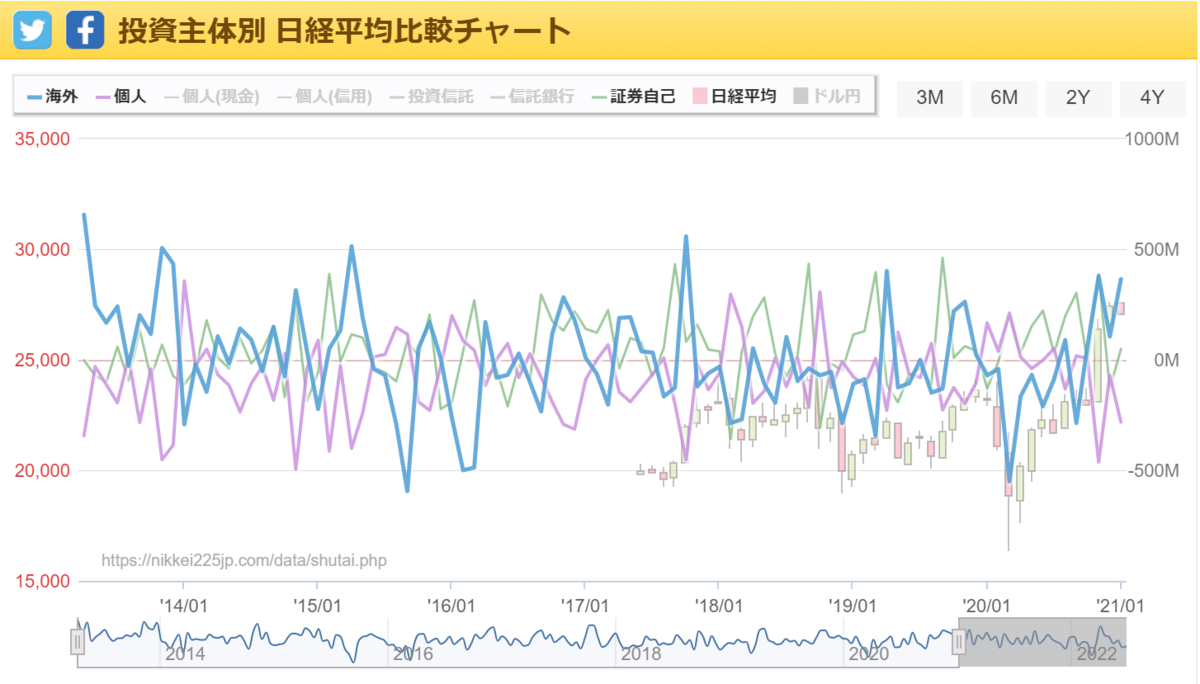This screenshot has width=1200, height=684.
Task: Enable ドル円 series in legend
Action: pyautogui.click(x=827, y=97)
